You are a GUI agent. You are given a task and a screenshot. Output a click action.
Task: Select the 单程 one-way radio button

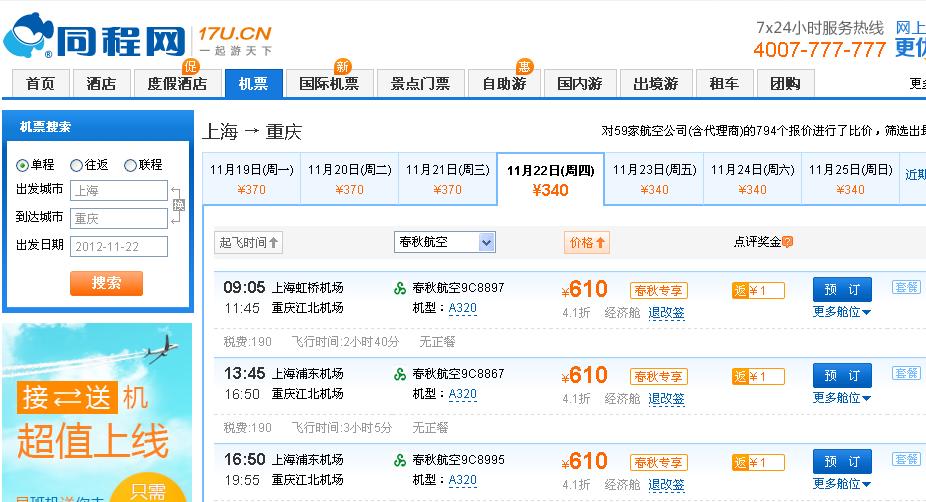pos(23,165)
